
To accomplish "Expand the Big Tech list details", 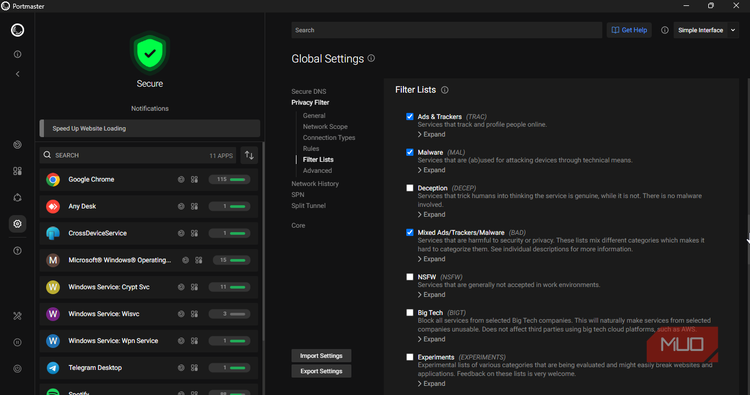I will [431, 339].
